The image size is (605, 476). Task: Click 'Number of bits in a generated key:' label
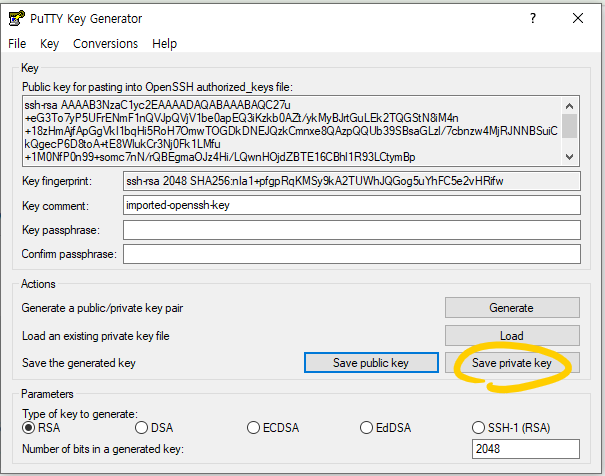(103, 449)
